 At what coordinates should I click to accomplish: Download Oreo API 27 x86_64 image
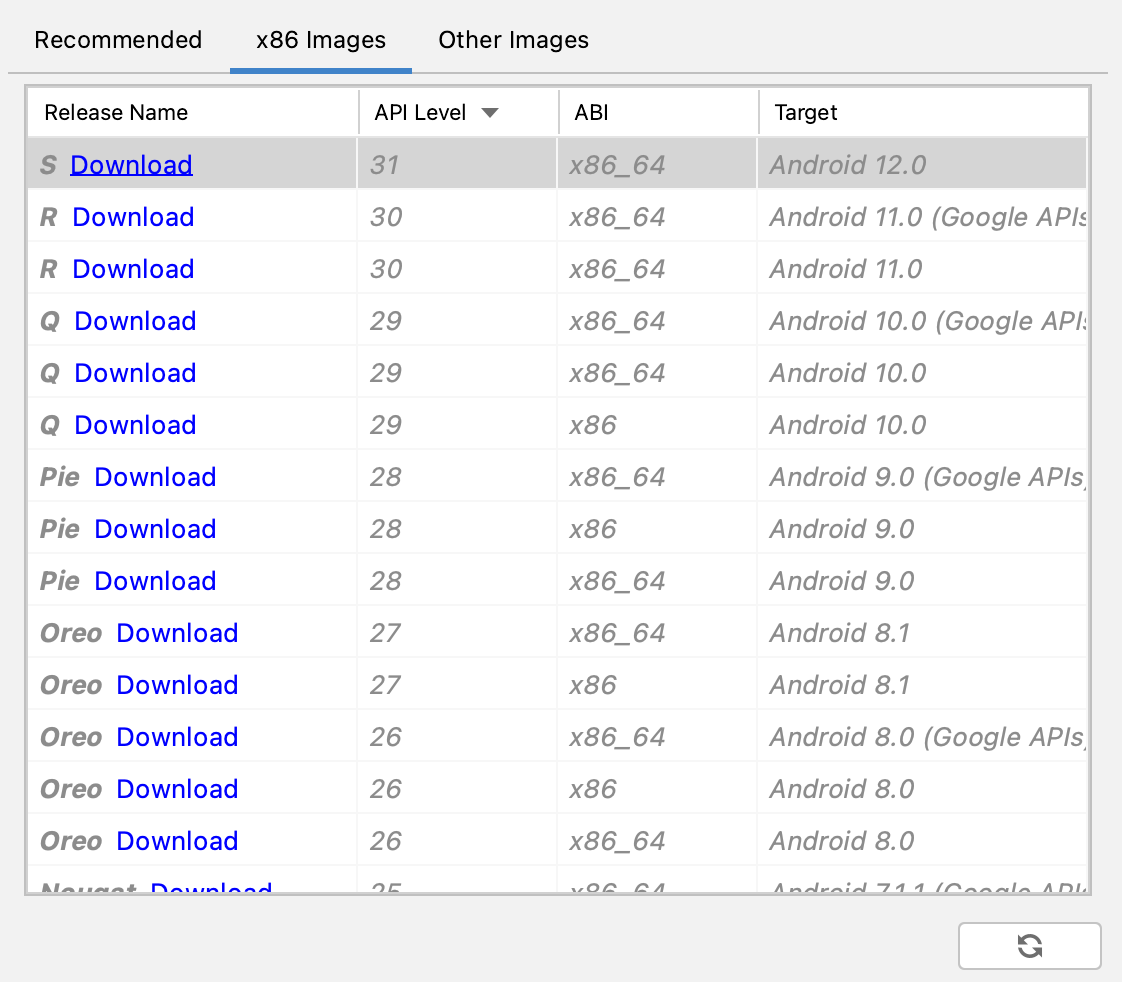[x=177, y=633]
